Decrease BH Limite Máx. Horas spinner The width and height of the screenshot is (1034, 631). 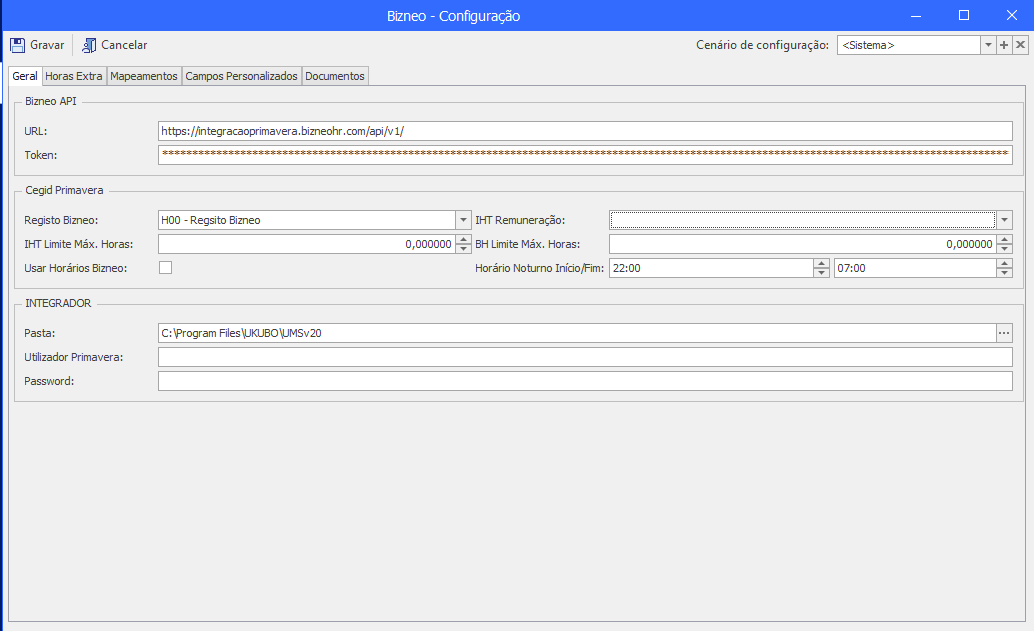point(1004,249)
